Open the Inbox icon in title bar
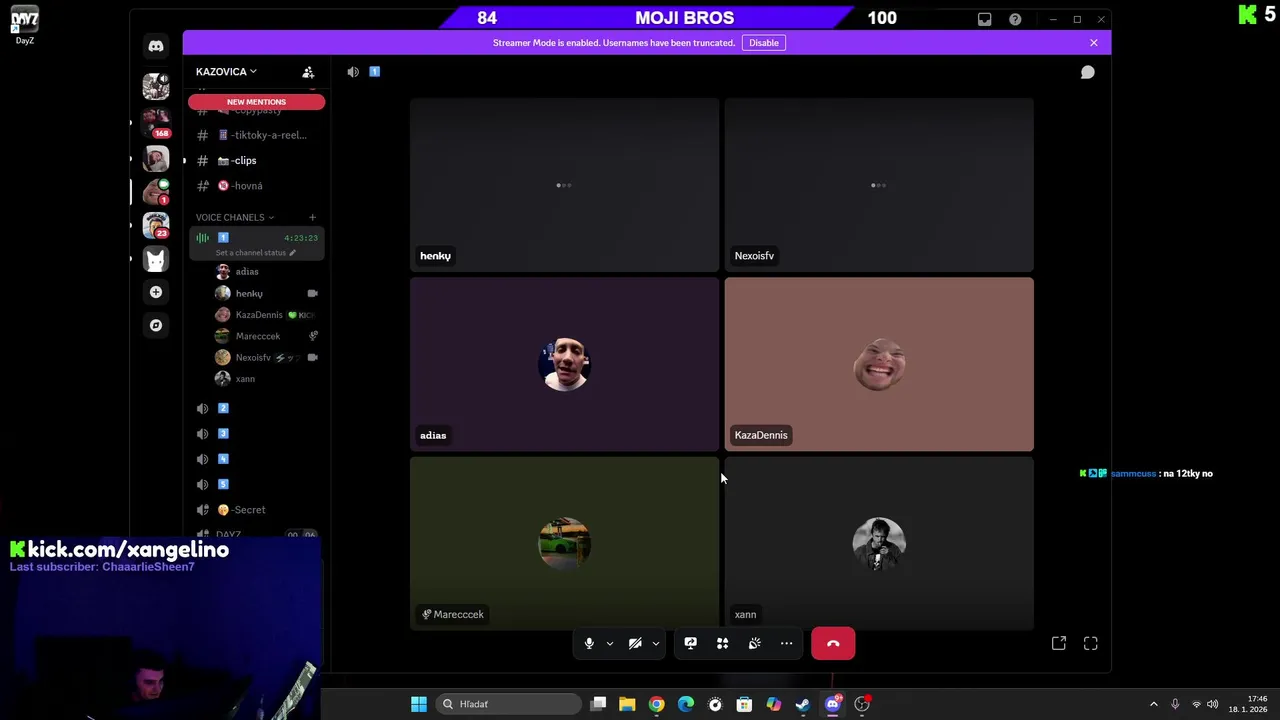 pyautogui.click(x=985, y=19)
